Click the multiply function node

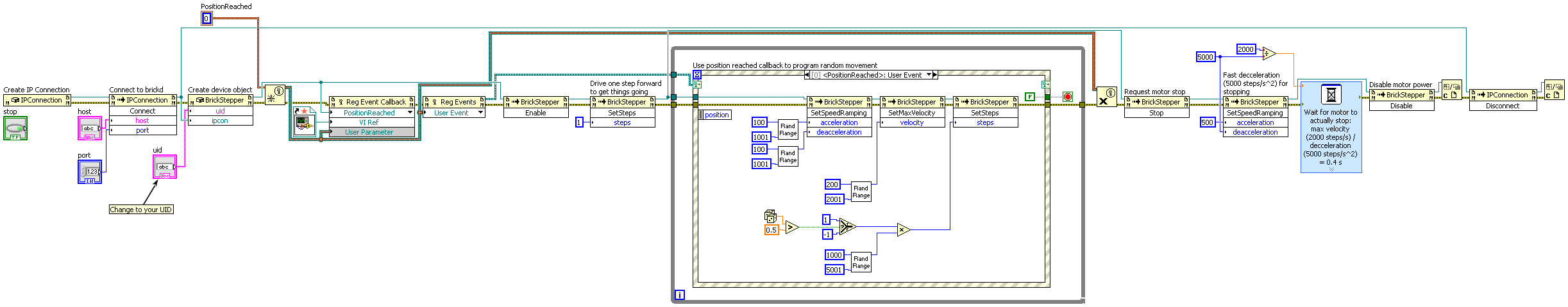903,229
